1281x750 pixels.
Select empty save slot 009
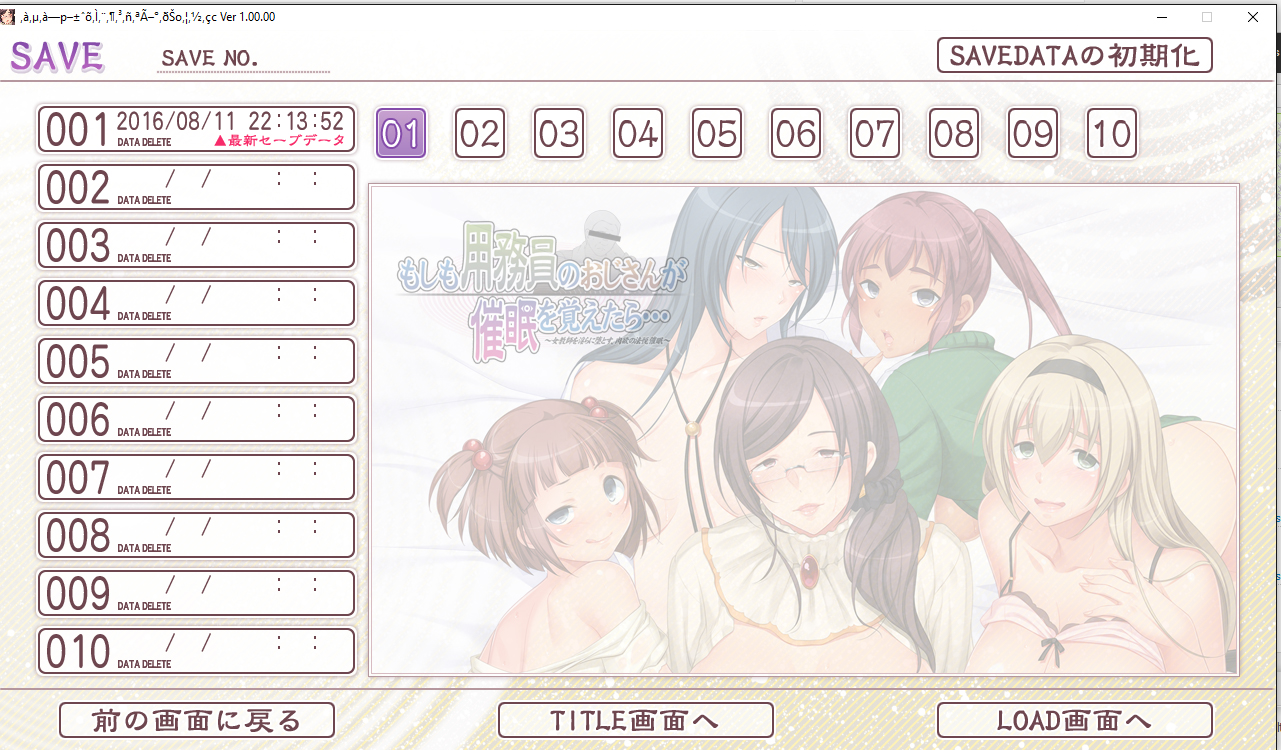point(196,593)
